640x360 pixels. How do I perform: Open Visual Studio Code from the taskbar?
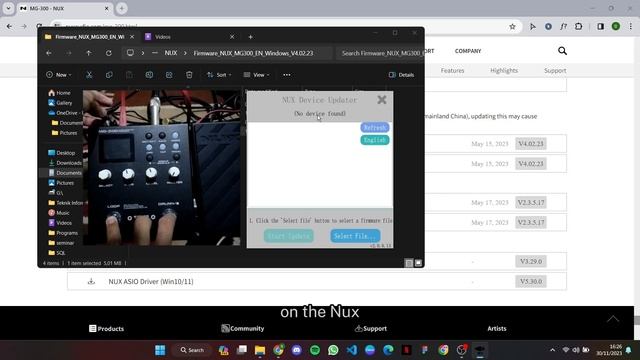[351, 350]
